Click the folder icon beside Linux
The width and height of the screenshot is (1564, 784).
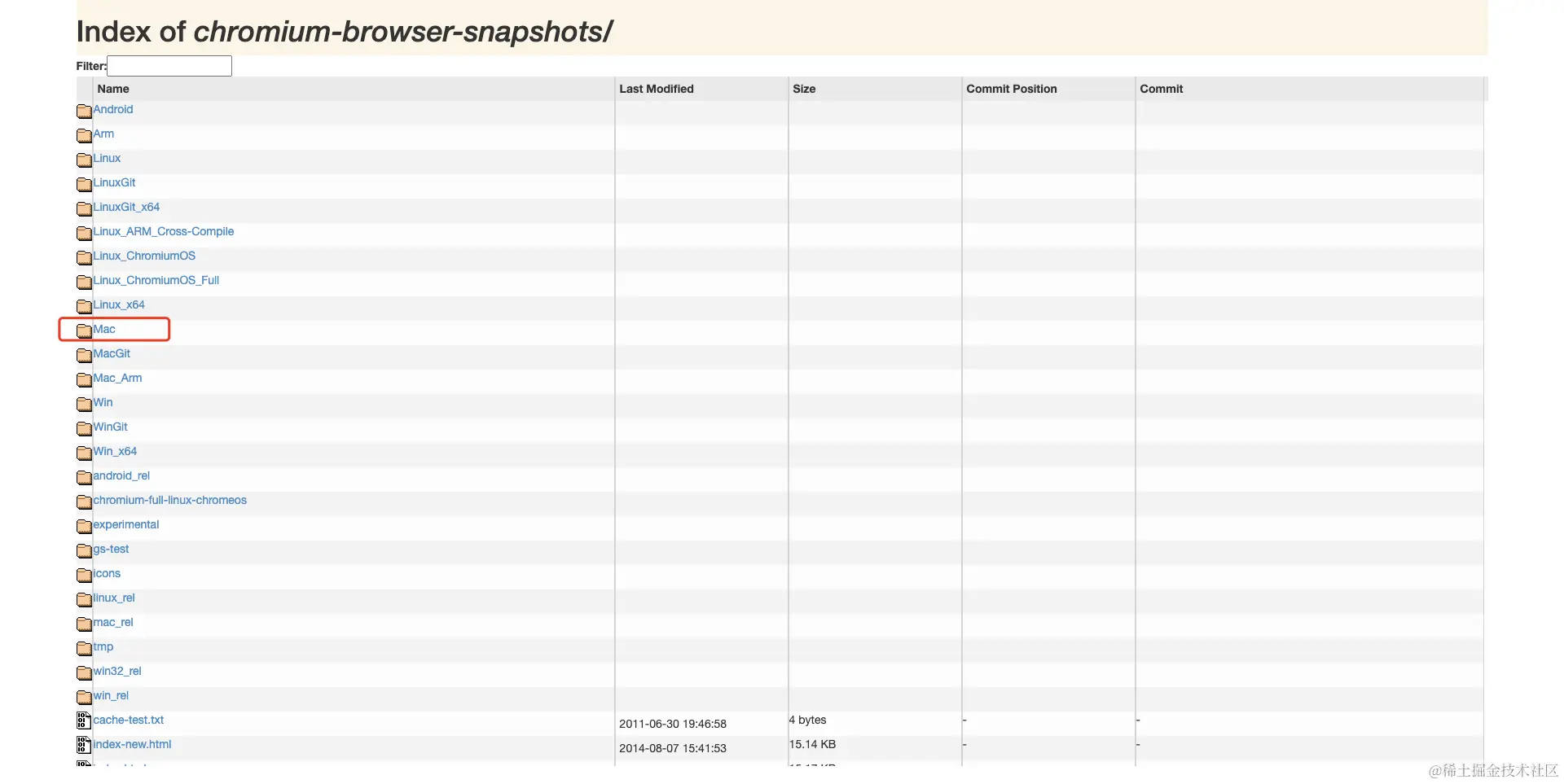tap(84, 160)
